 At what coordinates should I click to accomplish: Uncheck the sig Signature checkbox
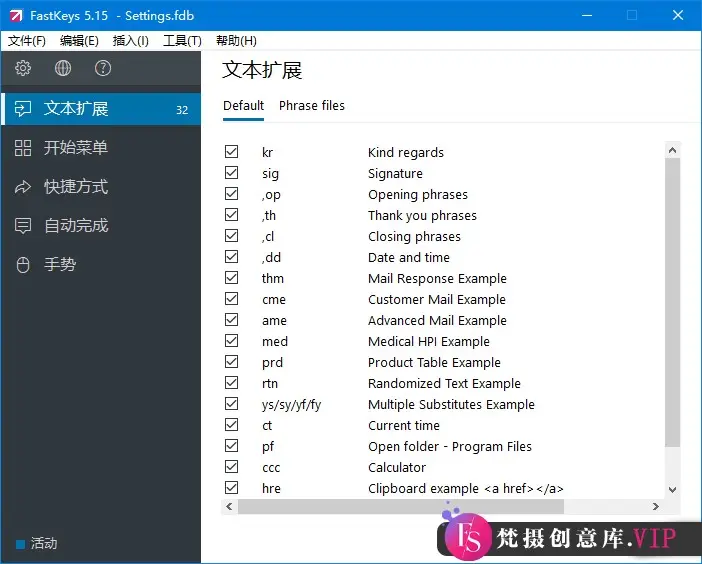click(231, 173)
